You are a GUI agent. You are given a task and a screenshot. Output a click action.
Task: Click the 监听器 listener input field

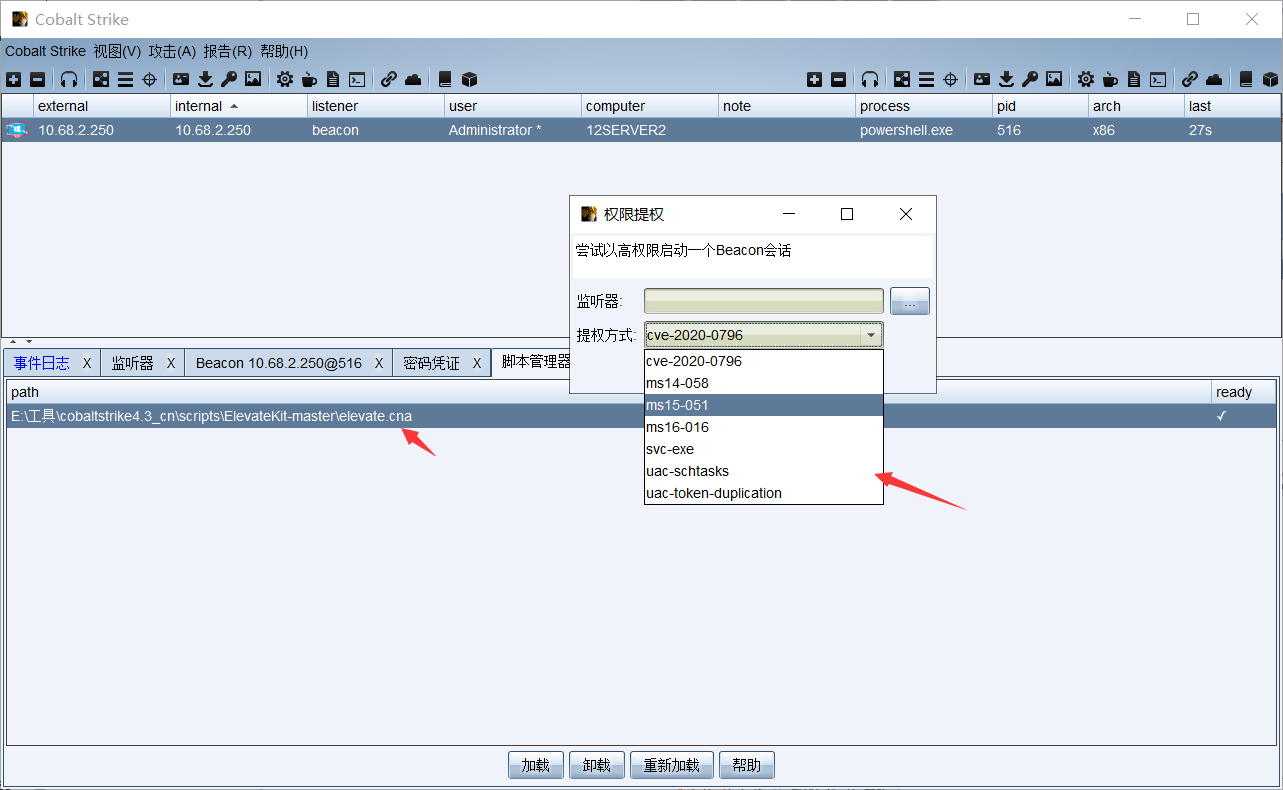764,301
